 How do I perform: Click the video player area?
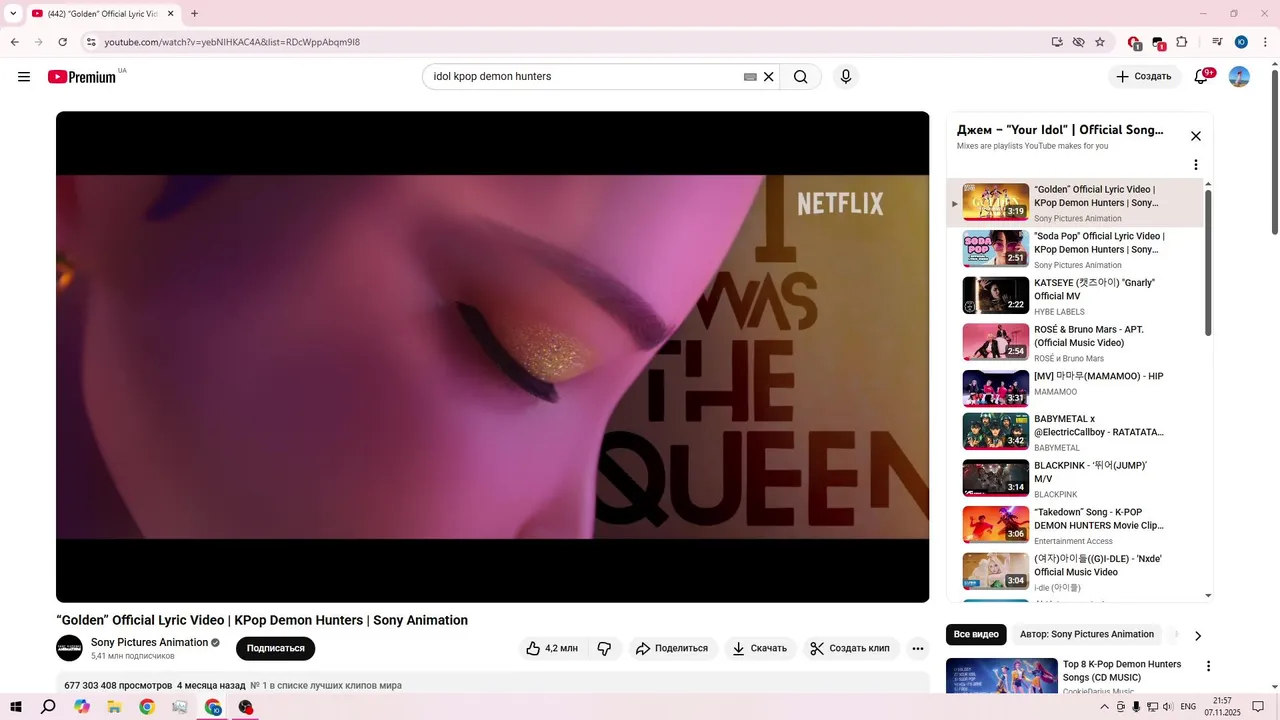492,357
